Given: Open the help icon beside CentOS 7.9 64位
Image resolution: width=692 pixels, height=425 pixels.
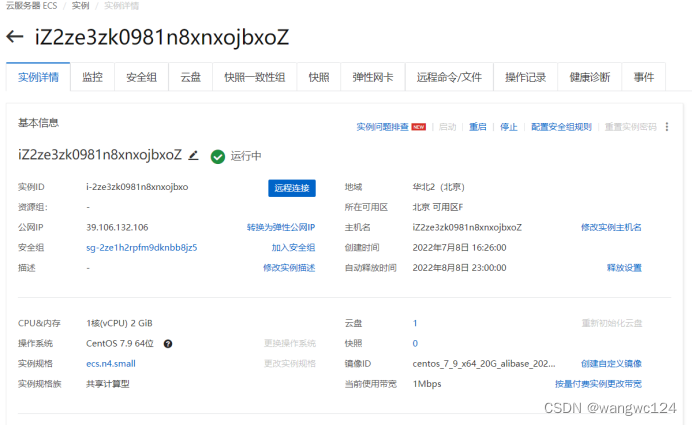Looking at the screenshot, I should 168,344.
